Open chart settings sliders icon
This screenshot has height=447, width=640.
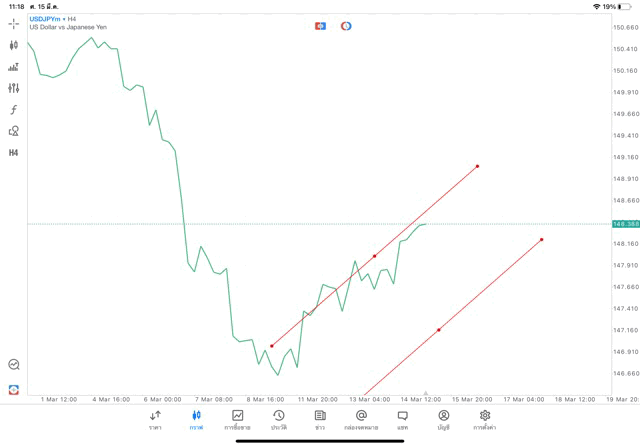point(14,88)
